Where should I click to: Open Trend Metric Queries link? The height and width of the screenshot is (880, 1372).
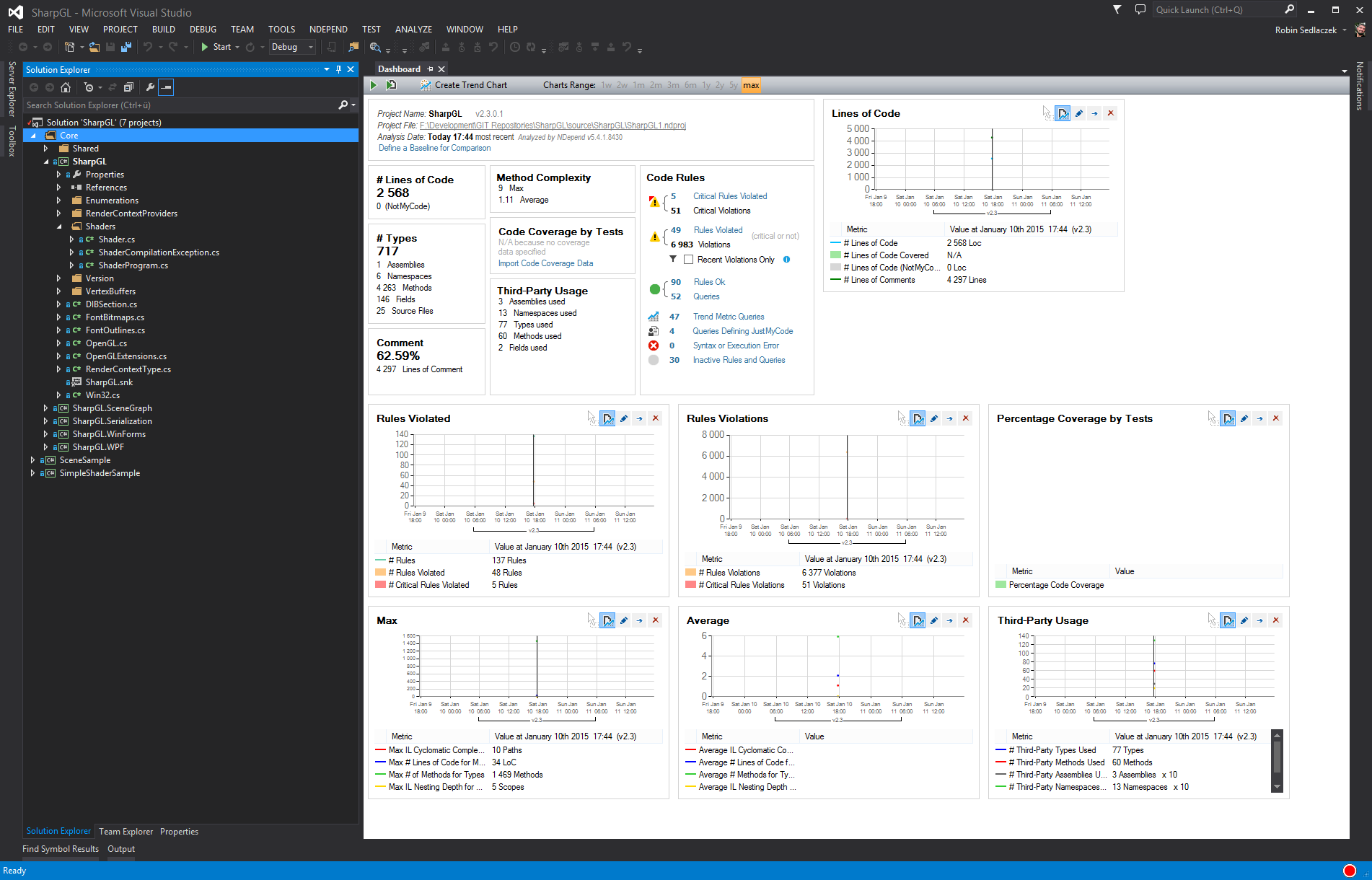(729, 317)
